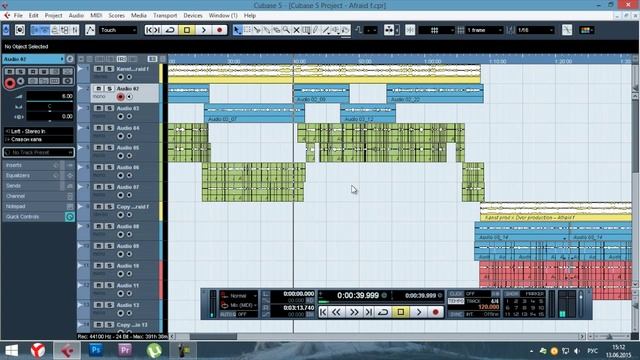The image size is (640, 360).
Task: Go to project start in transport panel
Action: click(x=323, y=312)
